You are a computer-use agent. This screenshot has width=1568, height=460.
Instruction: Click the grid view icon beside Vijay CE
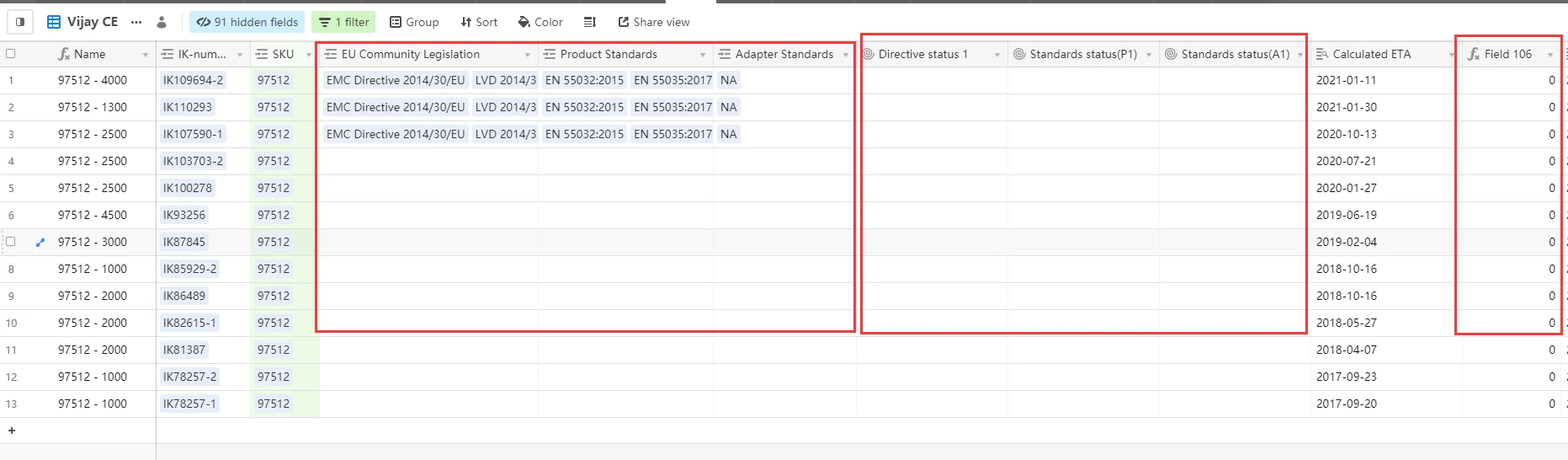point(54,22)
